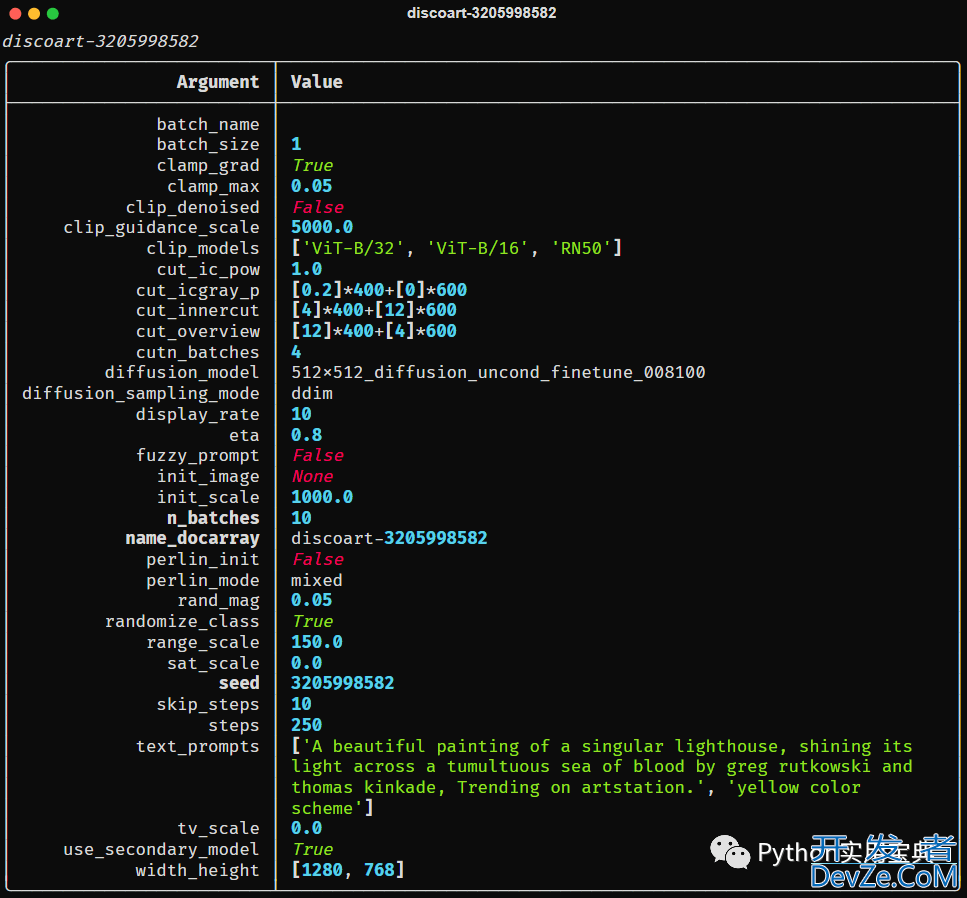Select the bold name_docarray argument label
Viewport: 967px width, 898px height.
pyautogui.click(x=192, y=539)
